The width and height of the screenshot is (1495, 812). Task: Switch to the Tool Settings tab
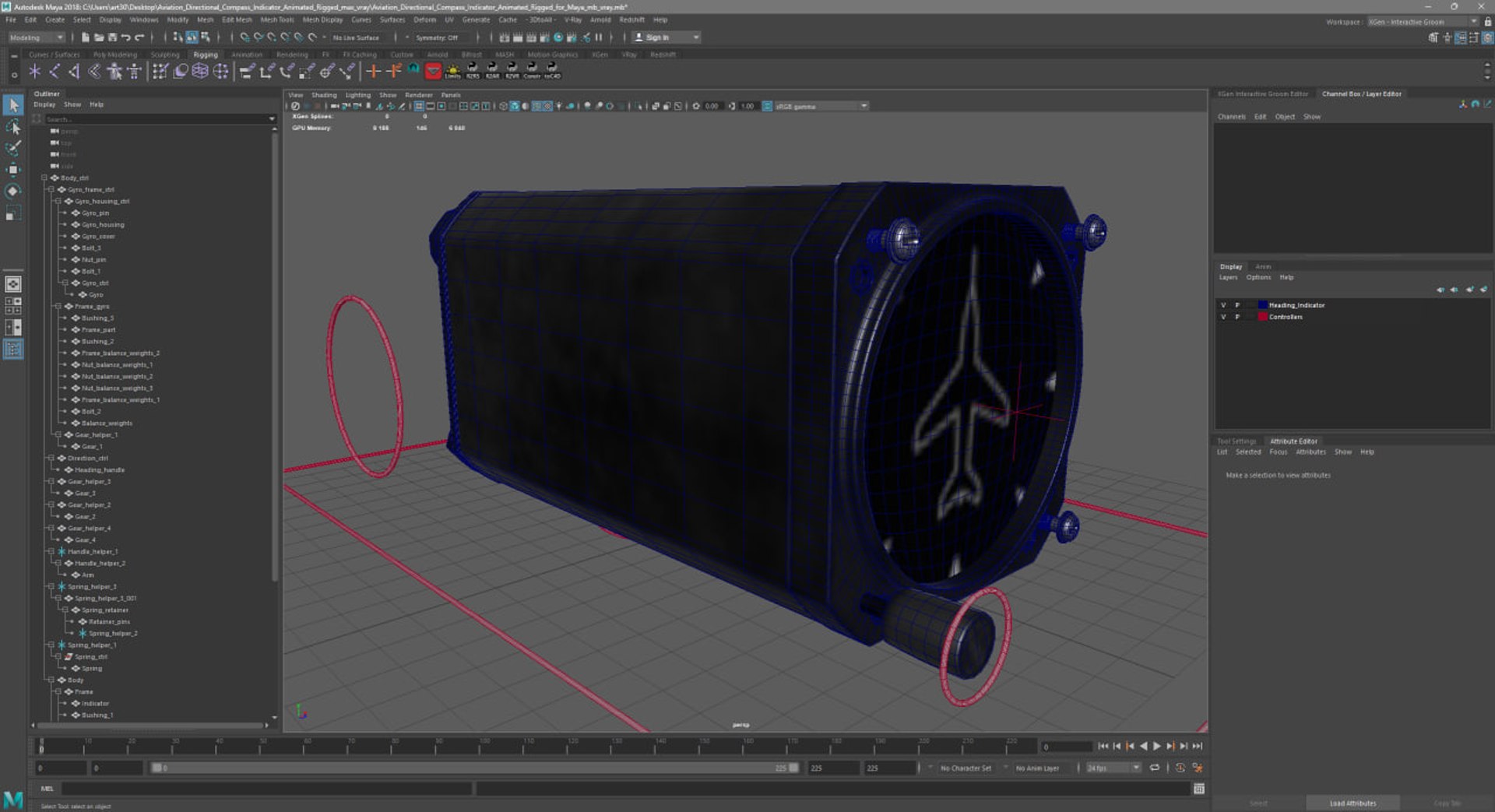pyautogui.click(x=1236, y=441)
